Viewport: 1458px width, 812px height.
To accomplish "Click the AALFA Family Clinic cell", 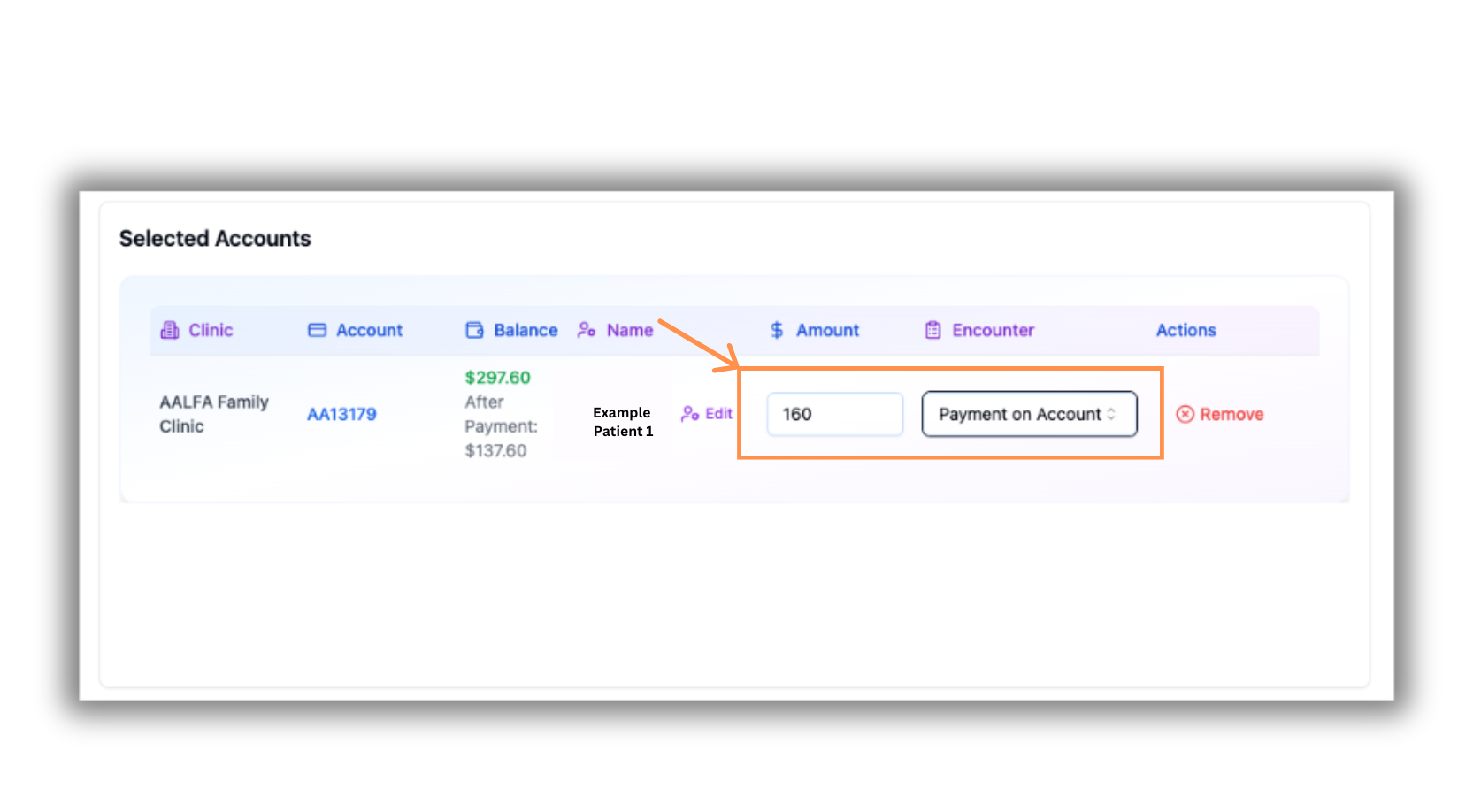I will click(213, 414).
